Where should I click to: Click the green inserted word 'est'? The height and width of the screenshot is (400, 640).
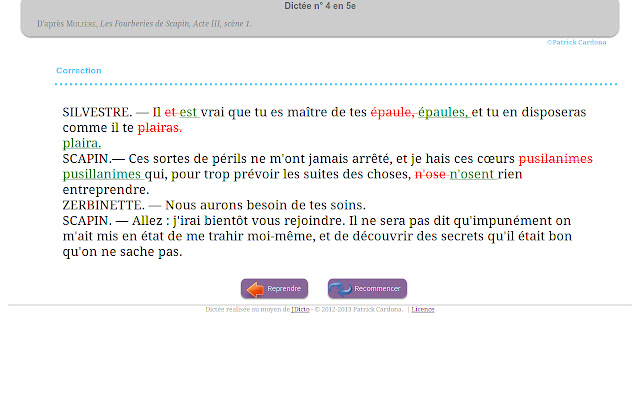tap(188, 113)
